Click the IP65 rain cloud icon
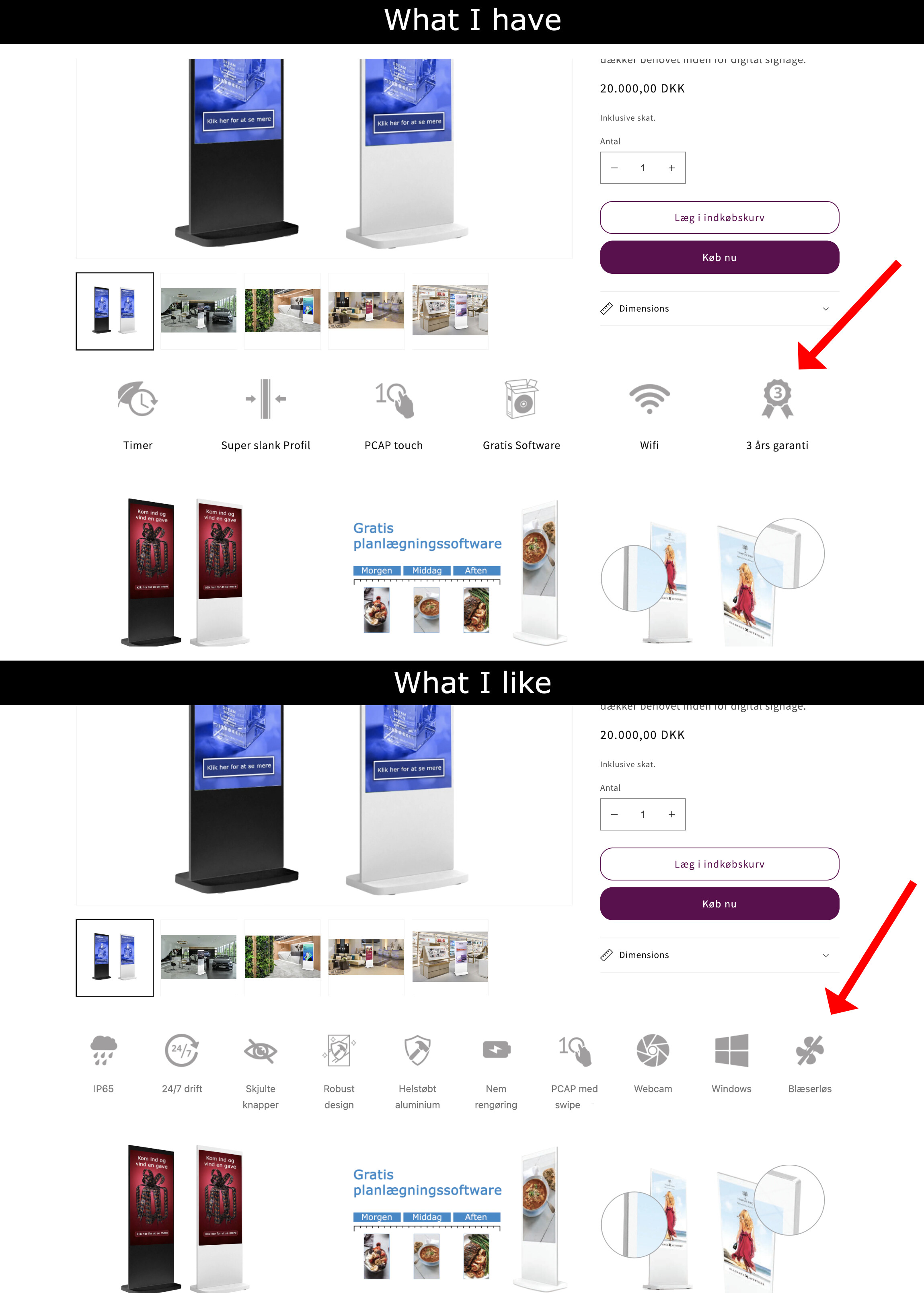The width and height of the screenshot is (924, 1293). click(104, 1050)
